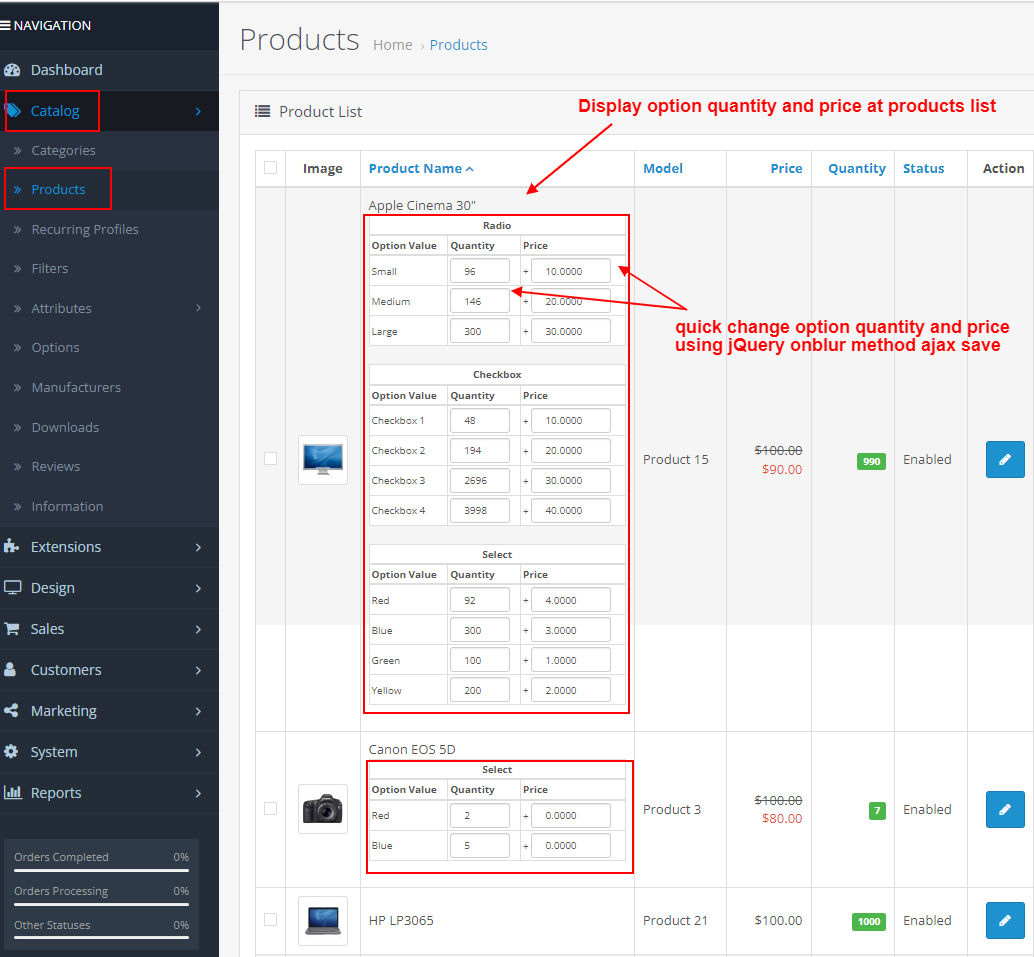Click the Other Statuses progress bar
This screenshot has height=957, width=1034.
pyautogui.click(x=102, y=937)
